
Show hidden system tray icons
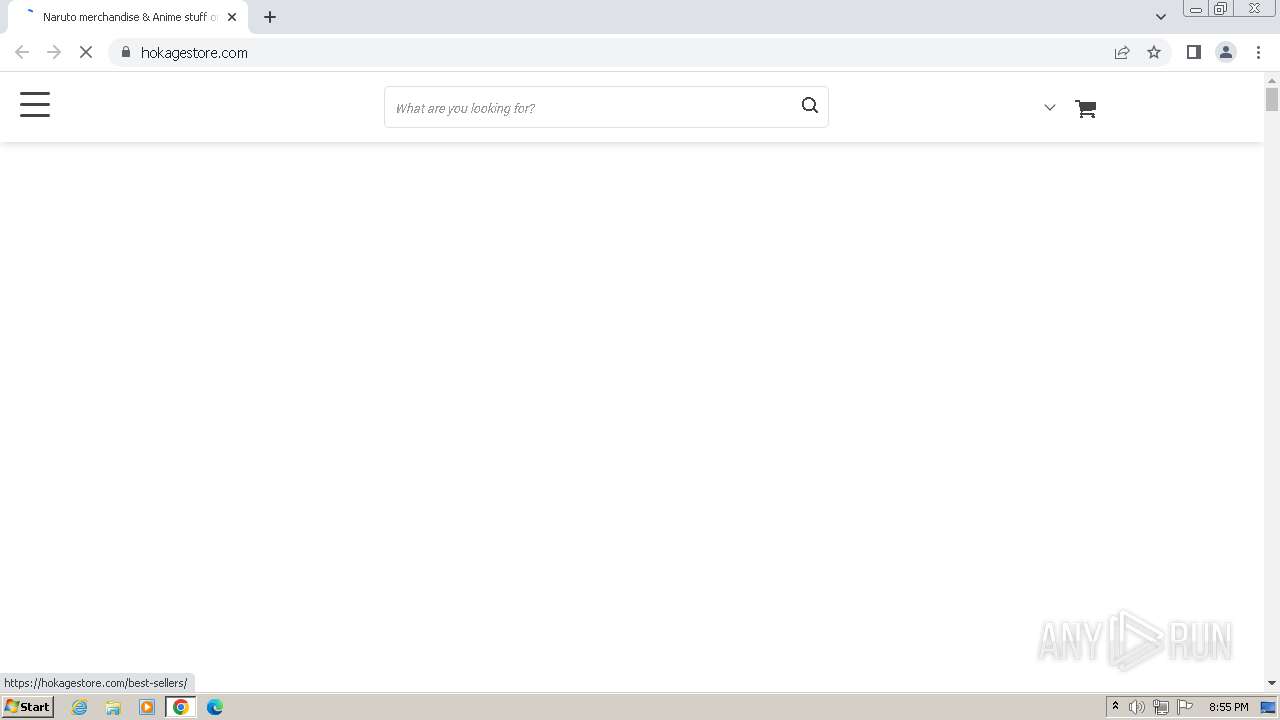click(1115, 707)
